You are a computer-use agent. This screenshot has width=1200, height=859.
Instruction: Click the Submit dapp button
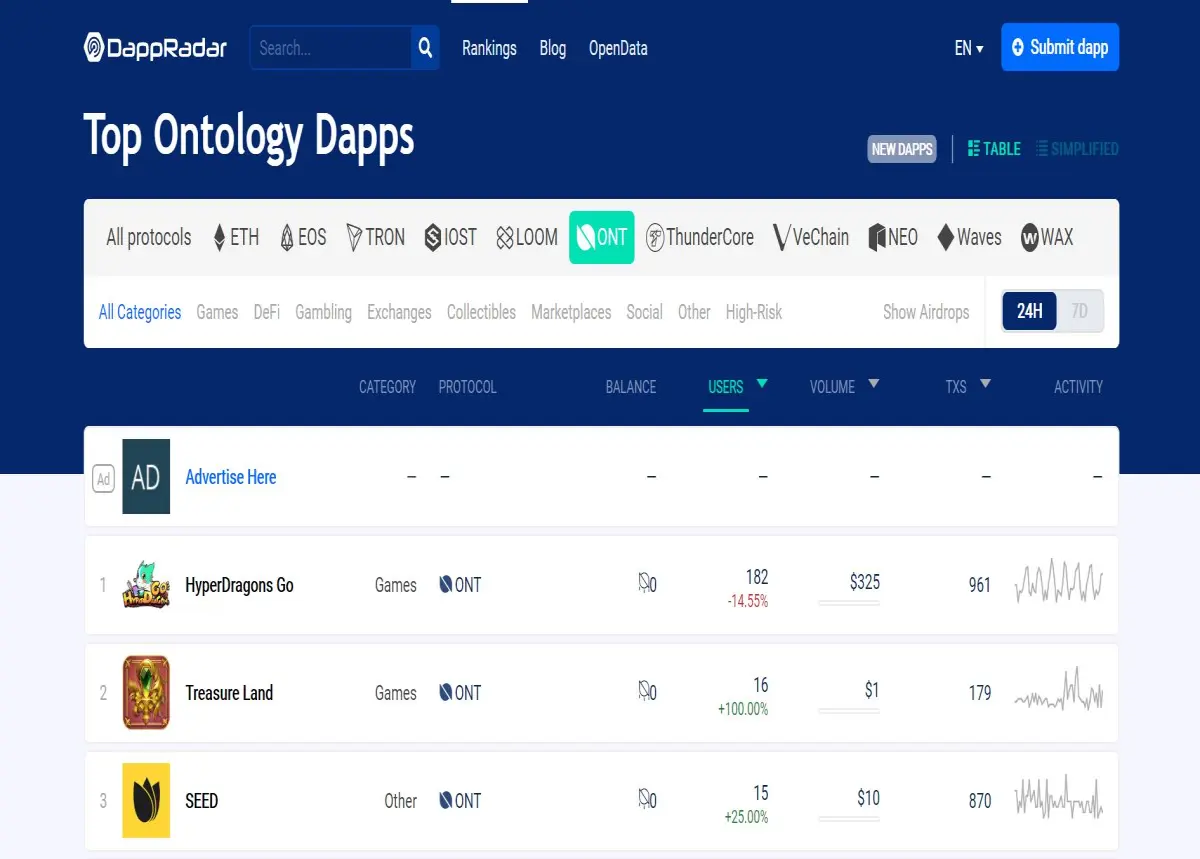1060,47
